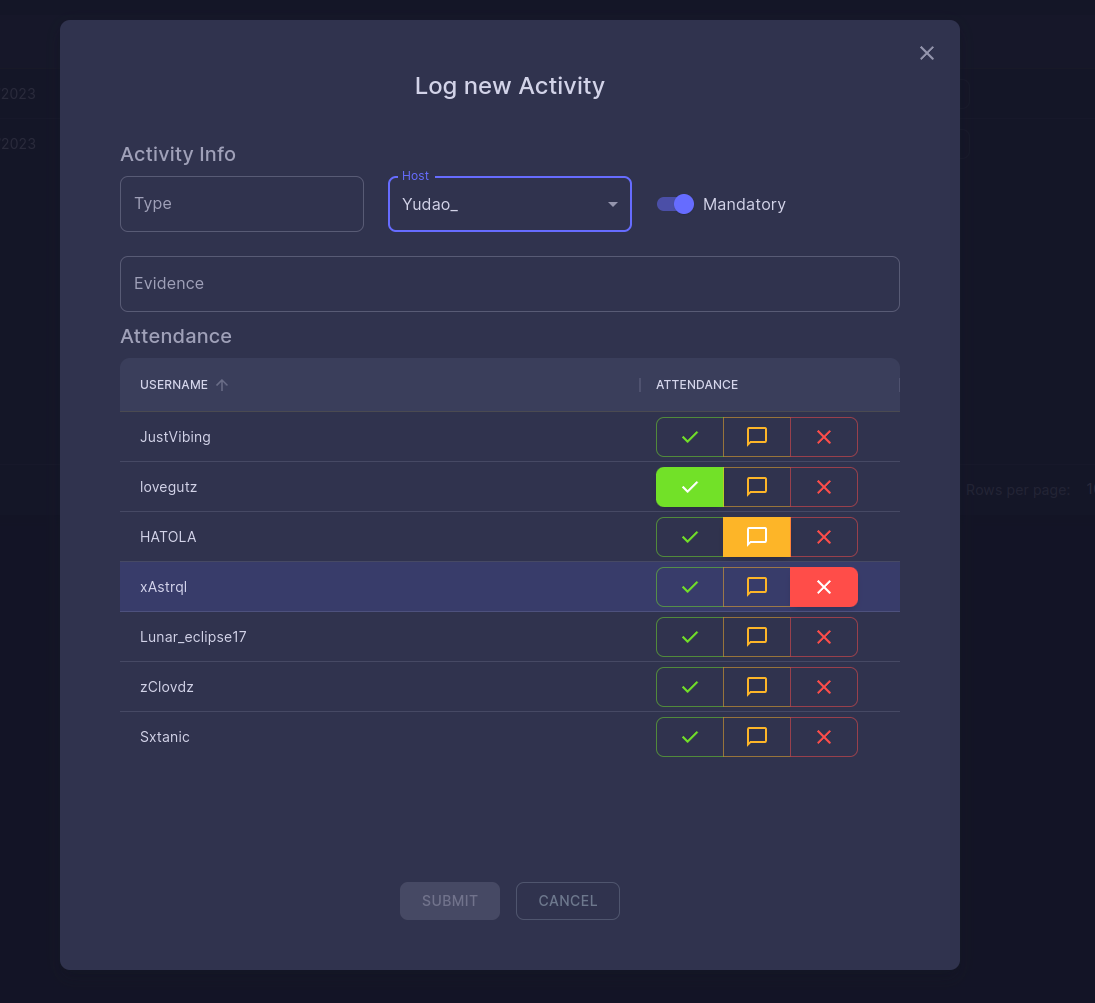This screenshot has height=1003, width=1095.
Task: Click the Type input field
Action: click(241, 204)
